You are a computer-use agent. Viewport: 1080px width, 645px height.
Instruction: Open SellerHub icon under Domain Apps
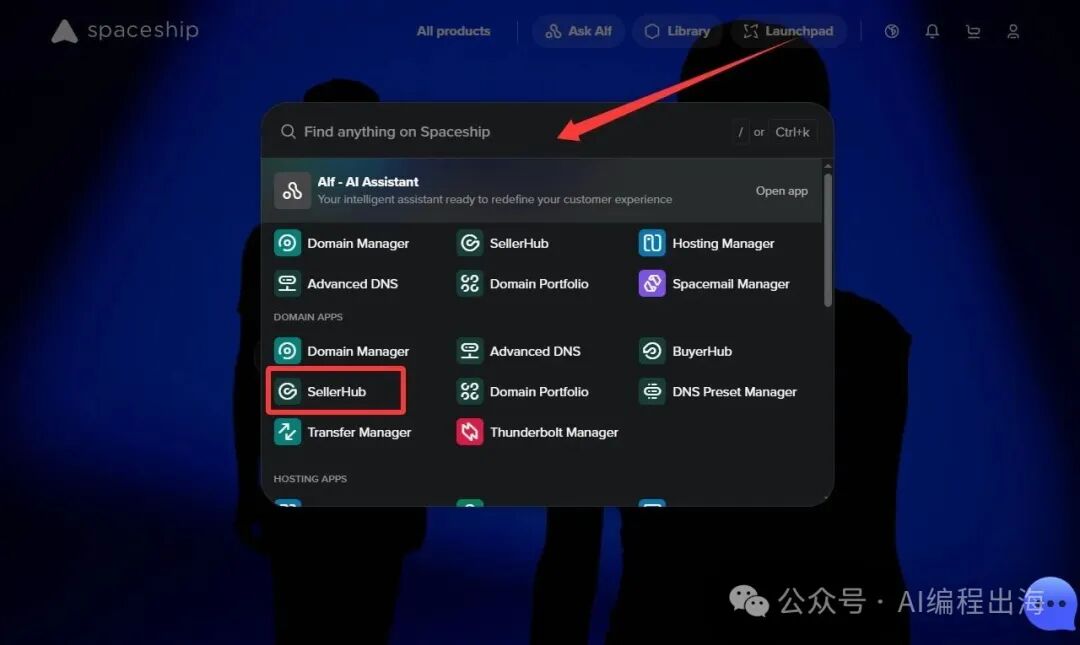[x=287, y=391]
